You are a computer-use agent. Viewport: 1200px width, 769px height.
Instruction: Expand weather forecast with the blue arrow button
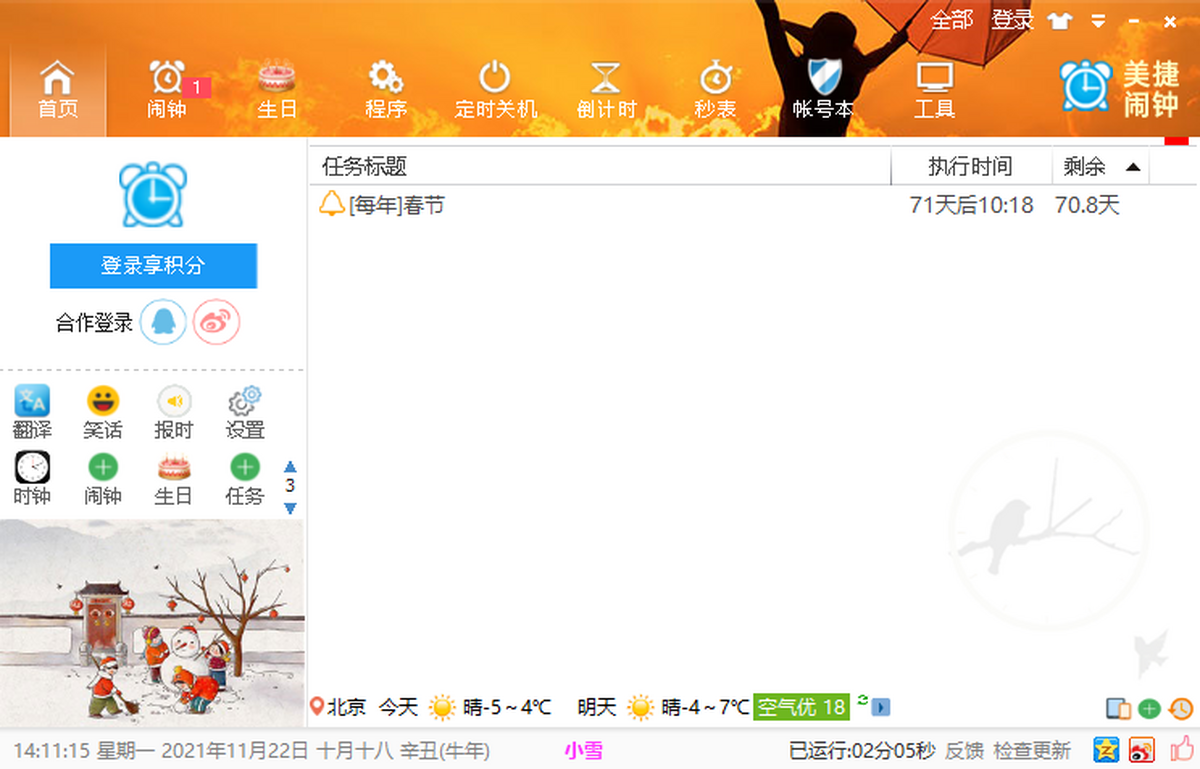[x=881, y=708]
